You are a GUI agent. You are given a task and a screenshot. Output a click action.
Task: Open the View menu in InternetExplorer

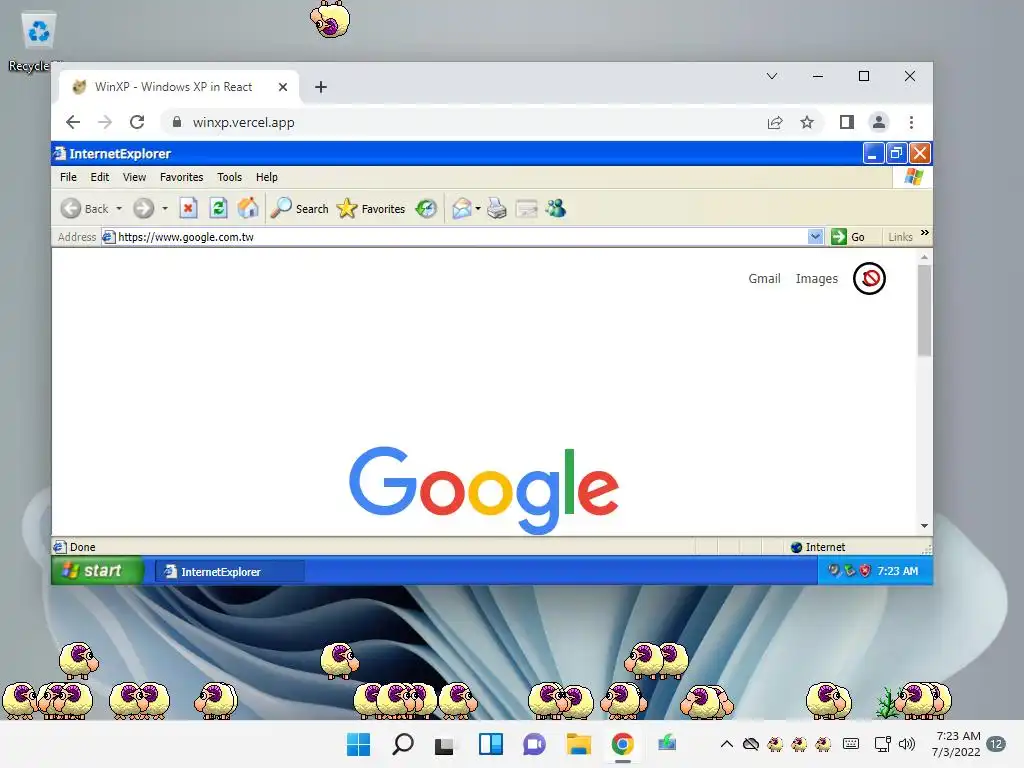135,177
